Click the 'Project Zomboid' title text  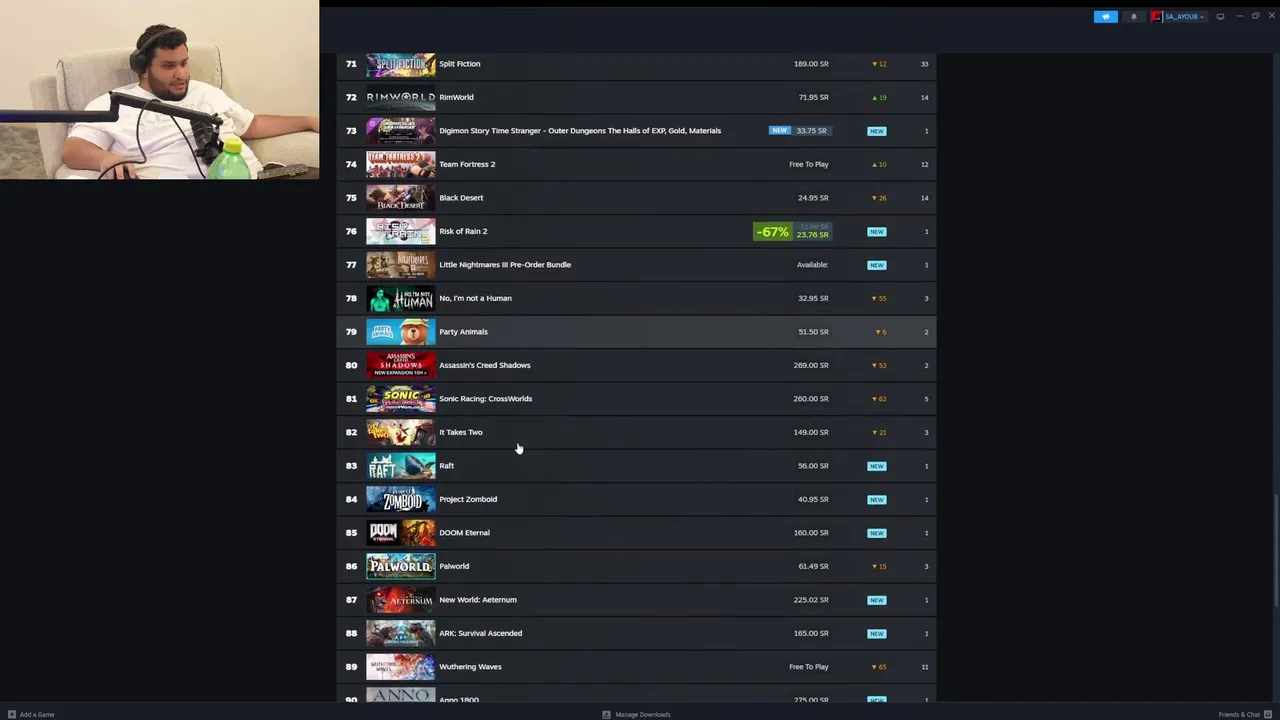[x=468, y=499]
